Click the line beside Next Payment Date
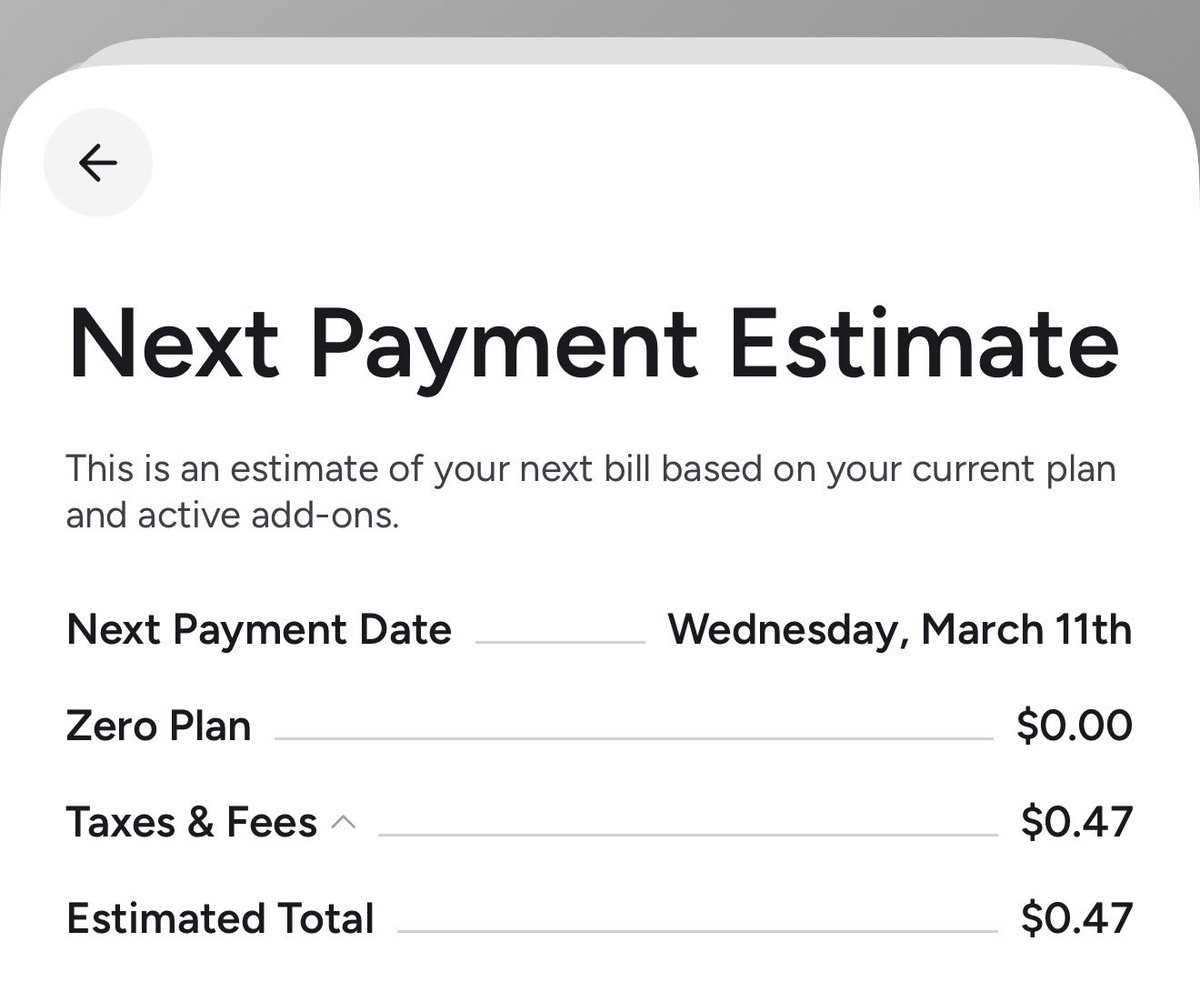Screen dimensions: 1200x992 560,642
